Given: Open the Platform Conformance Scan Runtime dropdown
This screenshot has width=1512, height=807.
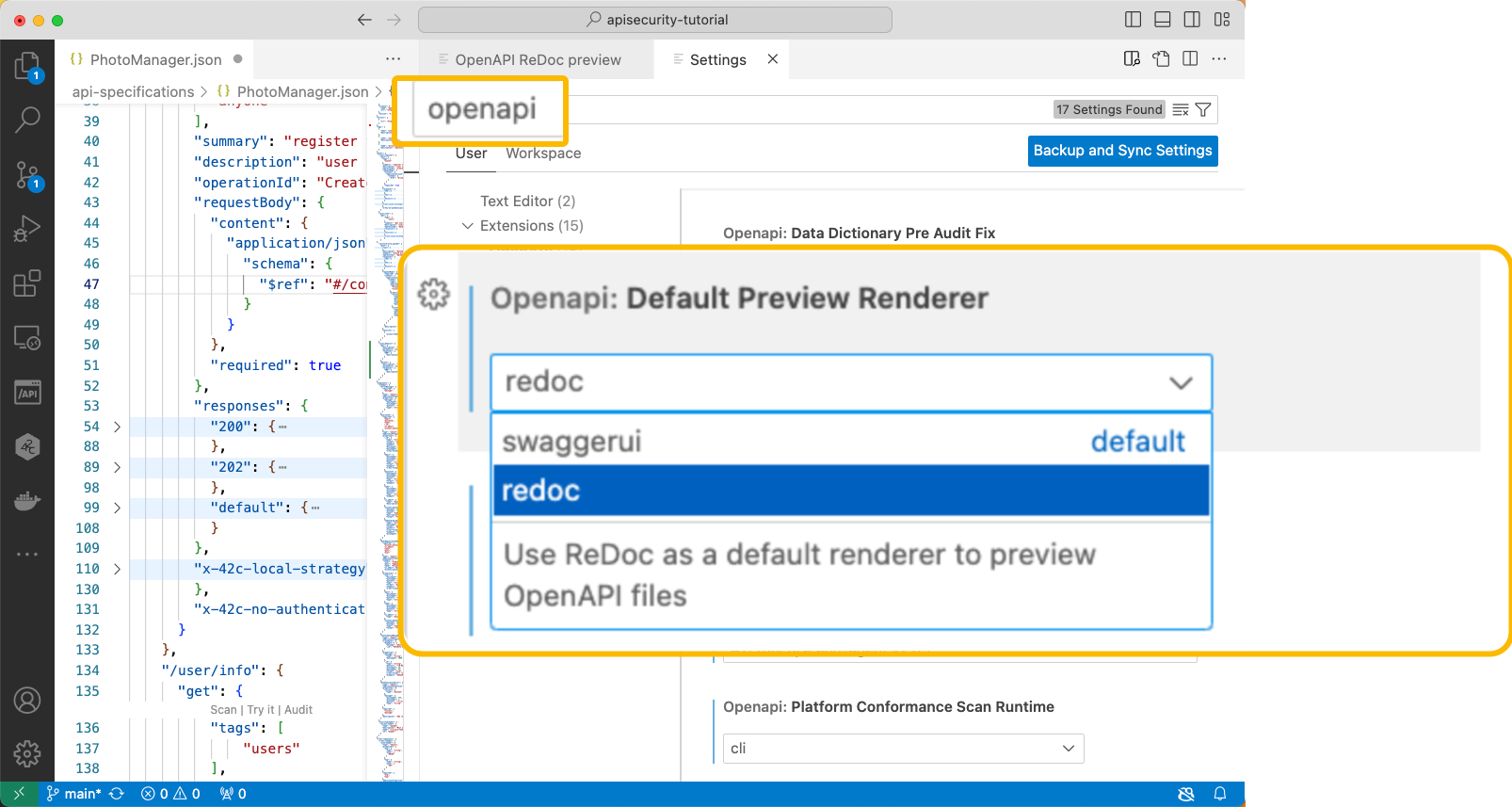Looking at the screenshot, I should (903, 749).
